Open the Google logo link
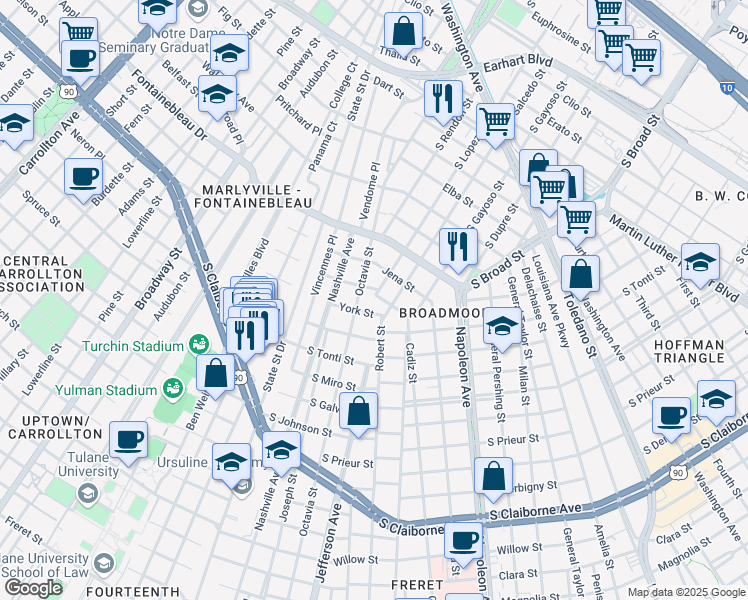 click(x=33, y=588)
